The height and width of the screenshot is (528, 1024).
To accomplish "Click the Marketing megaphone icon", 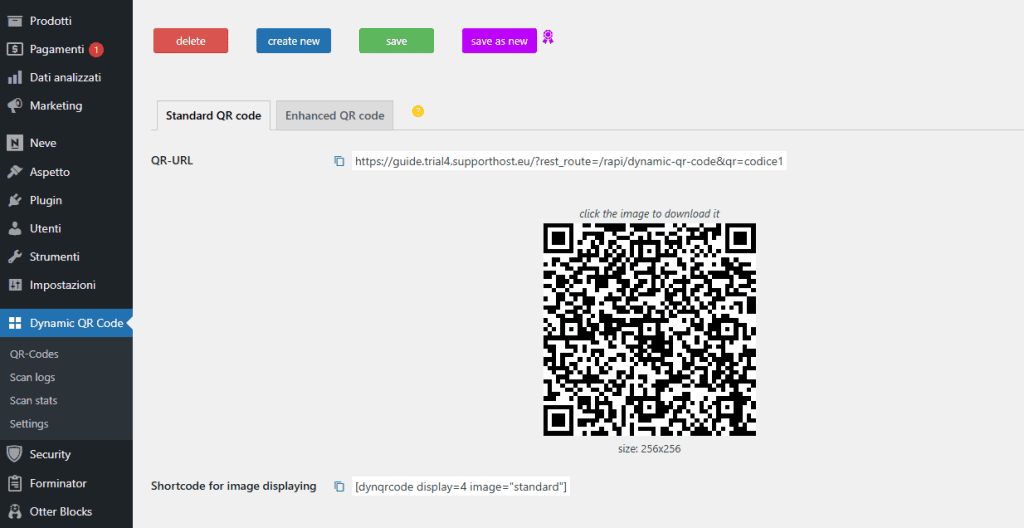I will click(14, 106).
